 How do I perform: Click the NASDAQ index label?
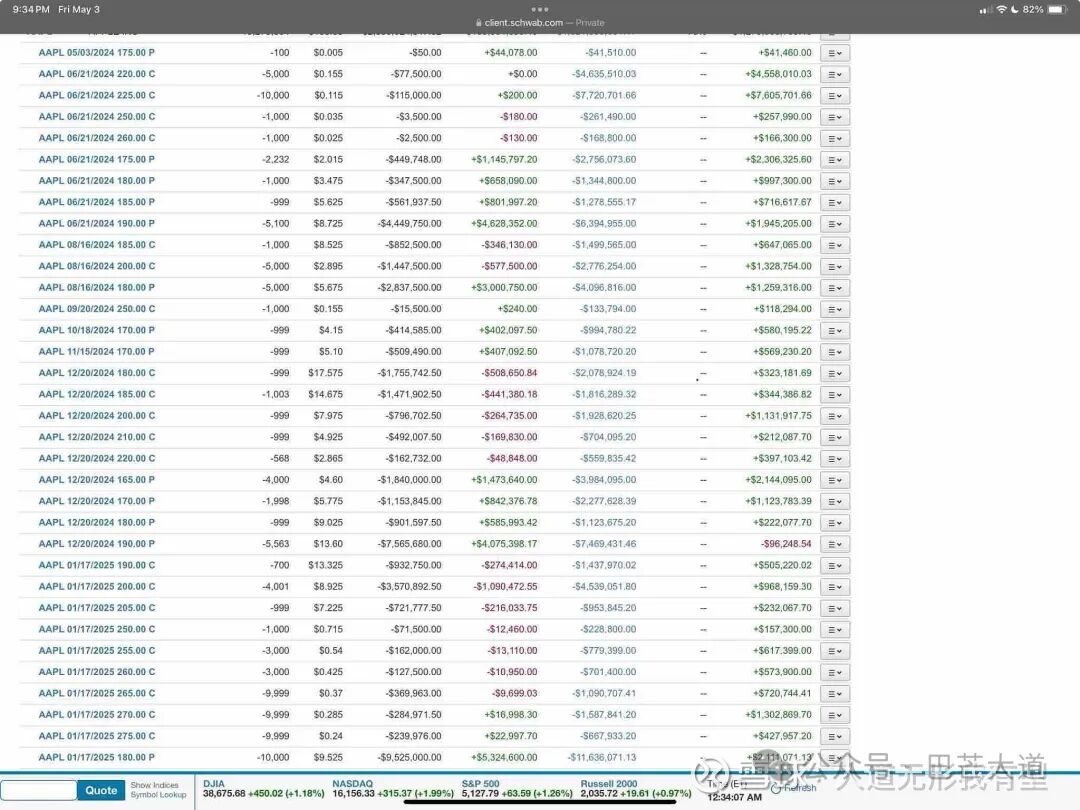pos(352,784)
